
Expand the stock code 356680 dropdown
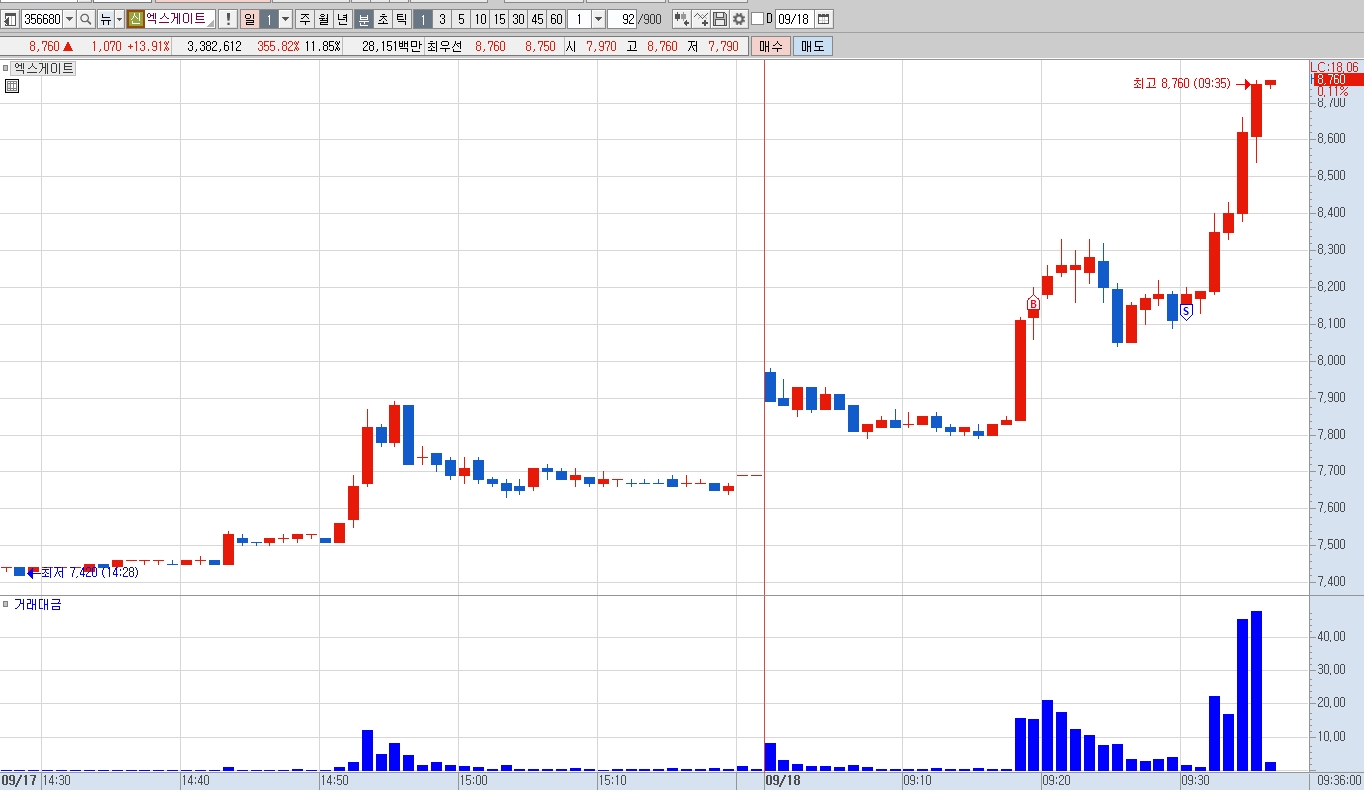pyautogui.click(x=69, y=19)
